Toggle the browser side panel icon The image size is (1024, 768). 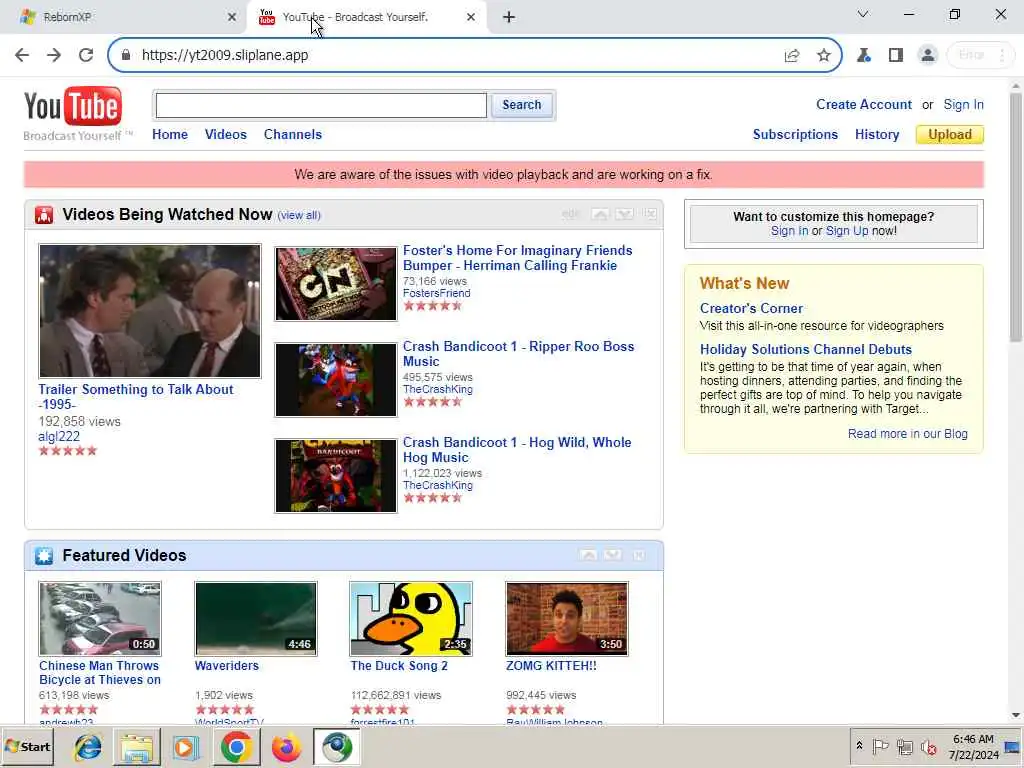click(895, 56)
